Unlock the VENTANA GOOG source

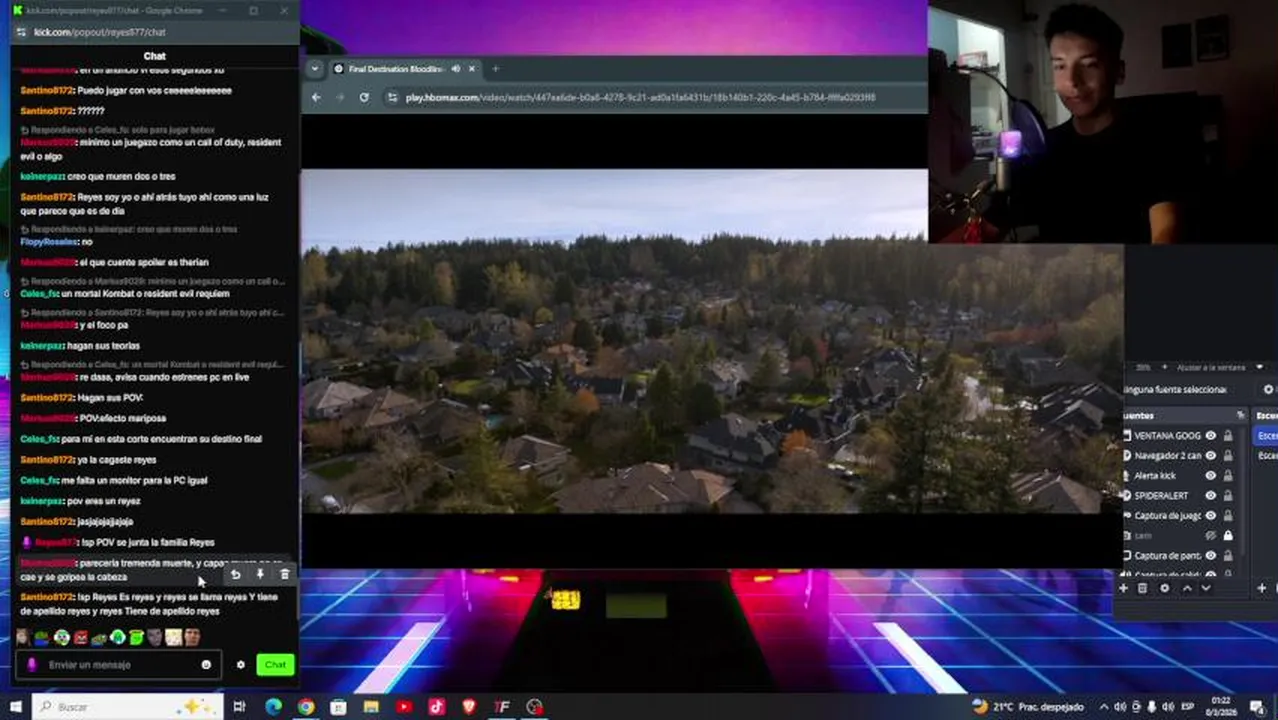(x=1228, y=435)
